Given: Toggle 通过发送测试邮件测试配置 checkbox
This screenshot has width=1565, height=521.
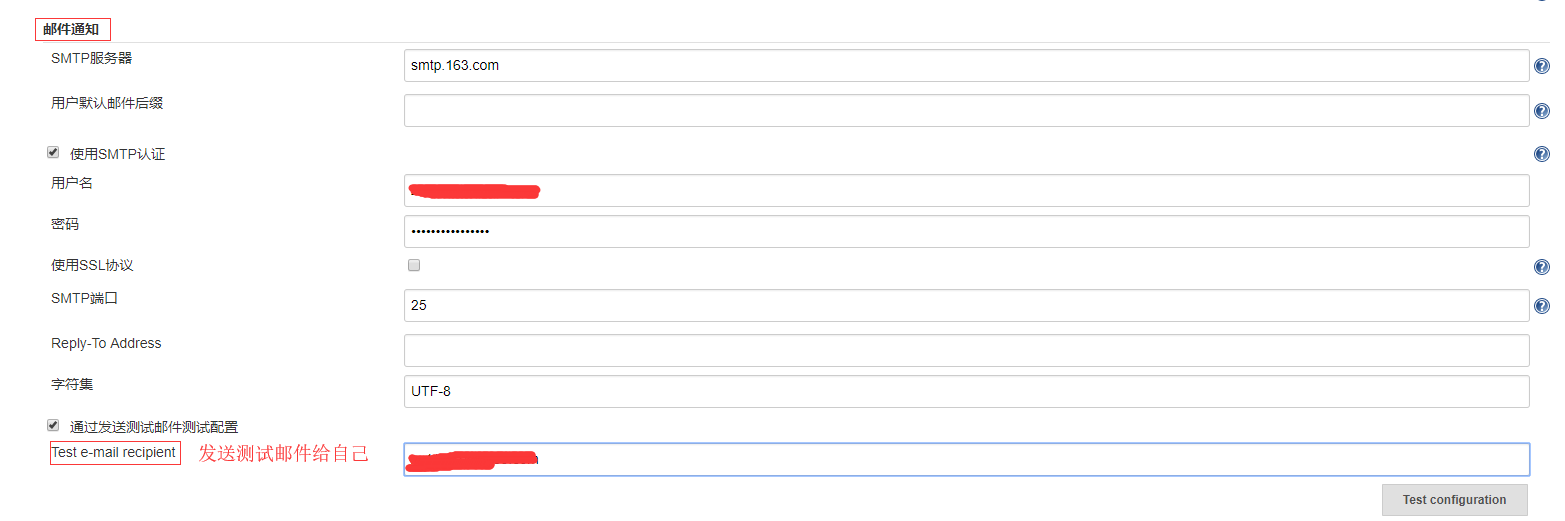Looking at the screenshot, I should tap(53, 425).
